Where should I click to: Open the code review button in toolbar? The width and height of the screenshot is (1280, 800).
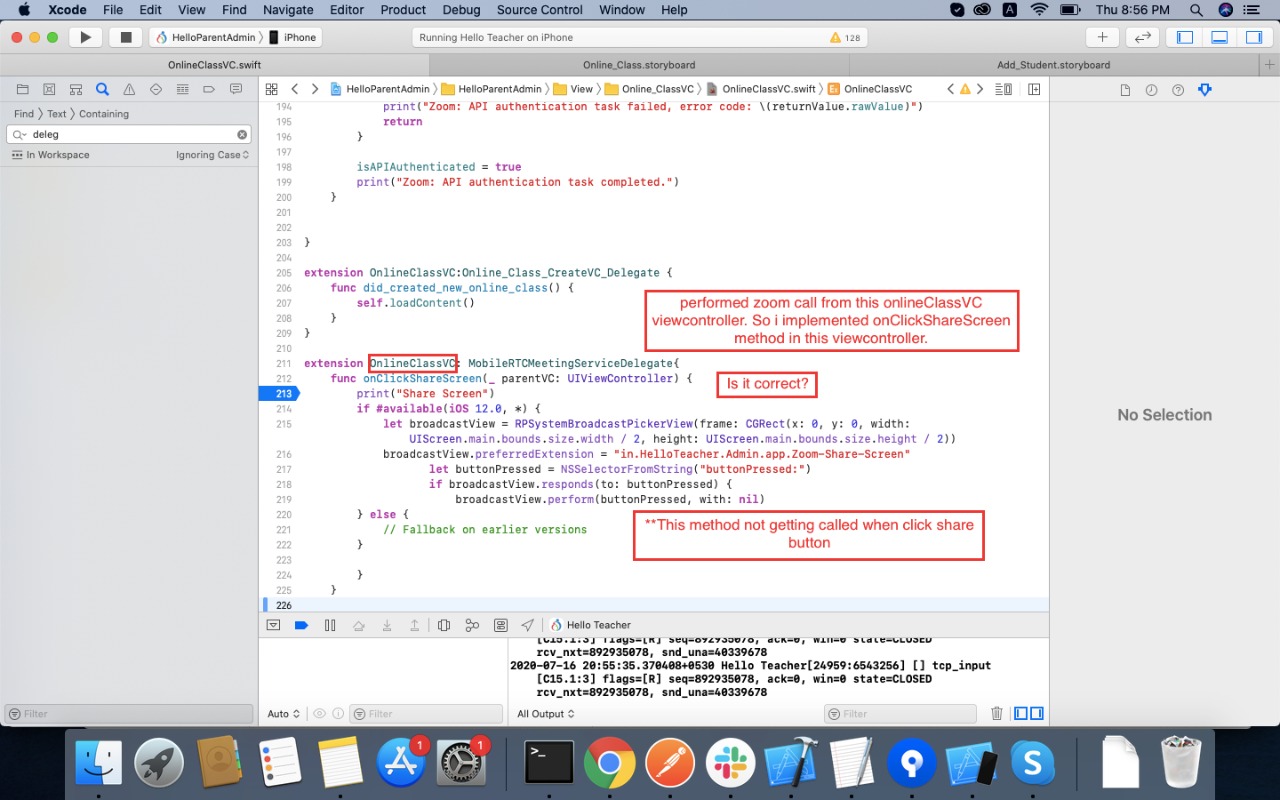[x=1142, y=37]
